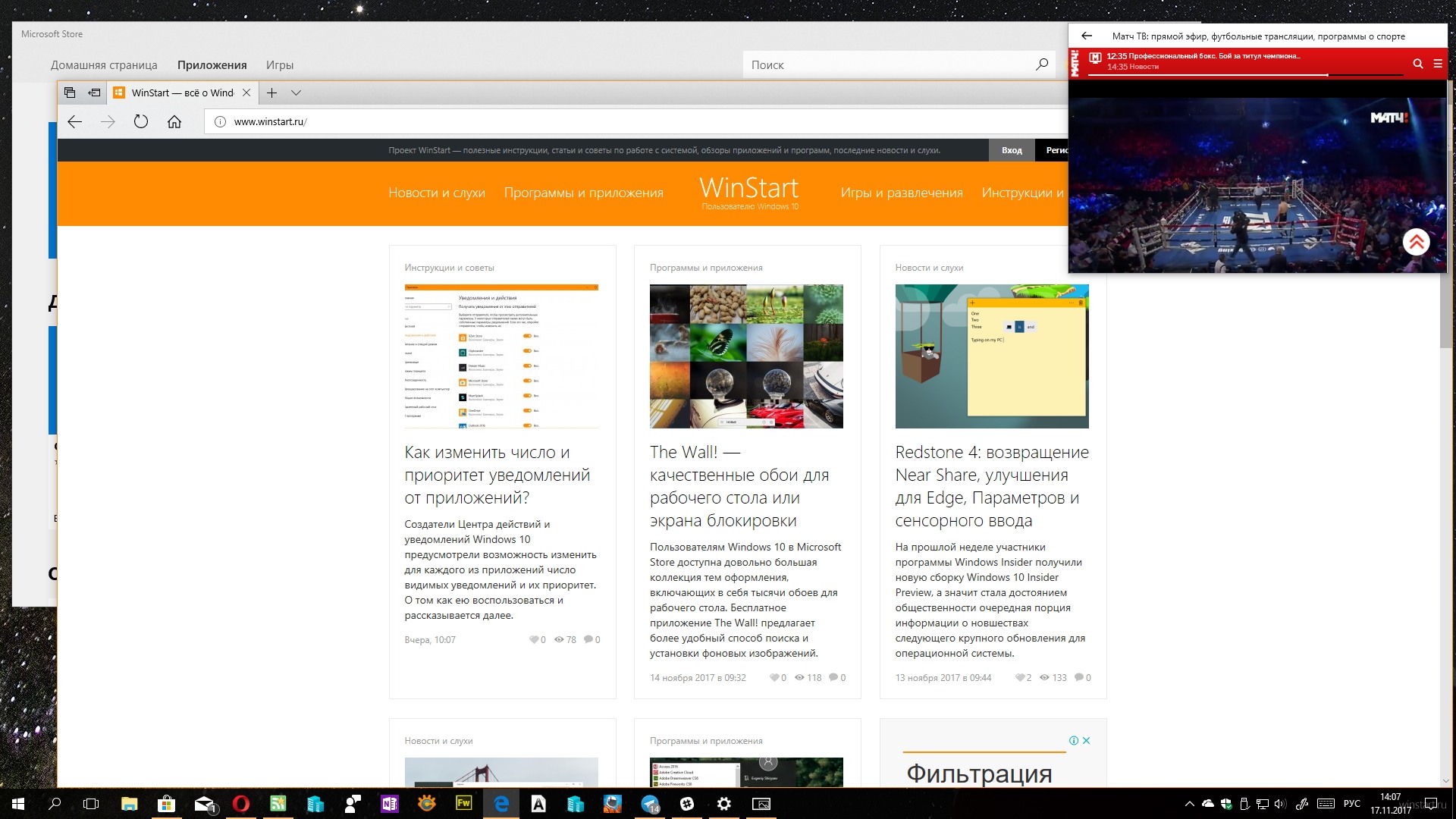The width and height of the screenshot is (1456, 819).
Task: Click the Вход button on WinStart
Action: 1012,150
